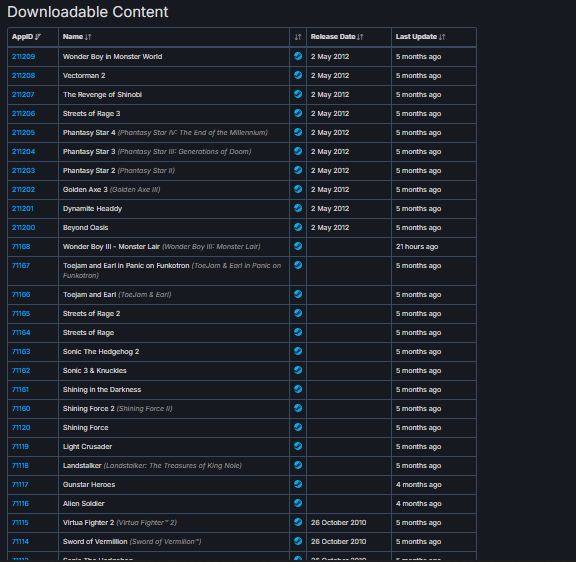Open AppID 71117 link
Viewport: 576px width, 562px height.
point(20,484)
